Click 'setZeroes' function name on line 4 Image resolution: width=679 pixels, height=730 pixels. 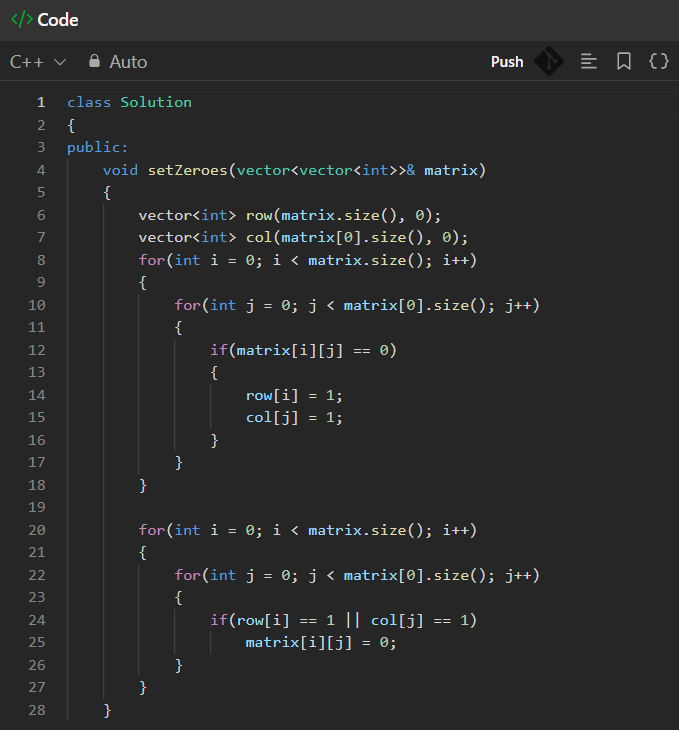pos(188,170)
